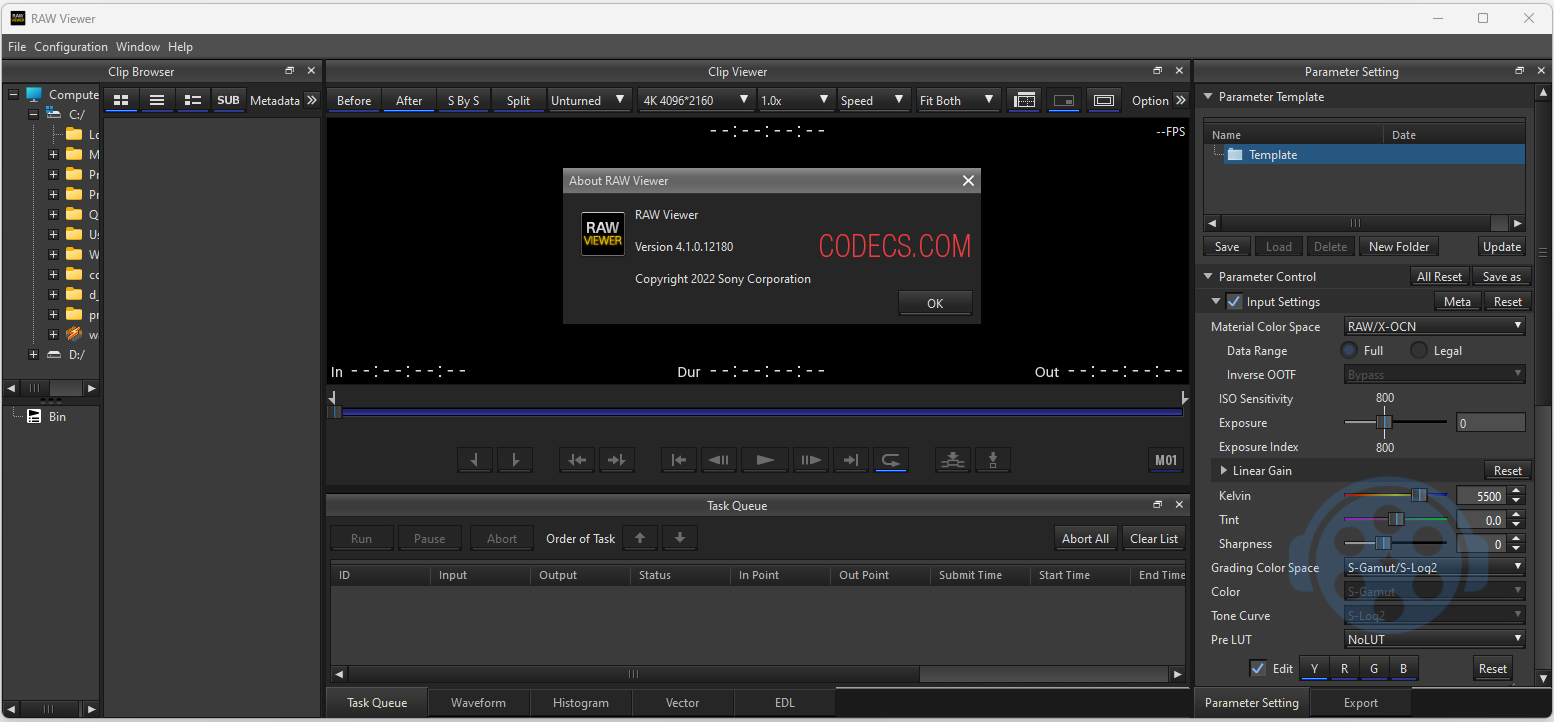This screenshot has width=1554, height=722.
Task: Switch Clip Browser to detailed list view
Action: click(x=193, y=100)
